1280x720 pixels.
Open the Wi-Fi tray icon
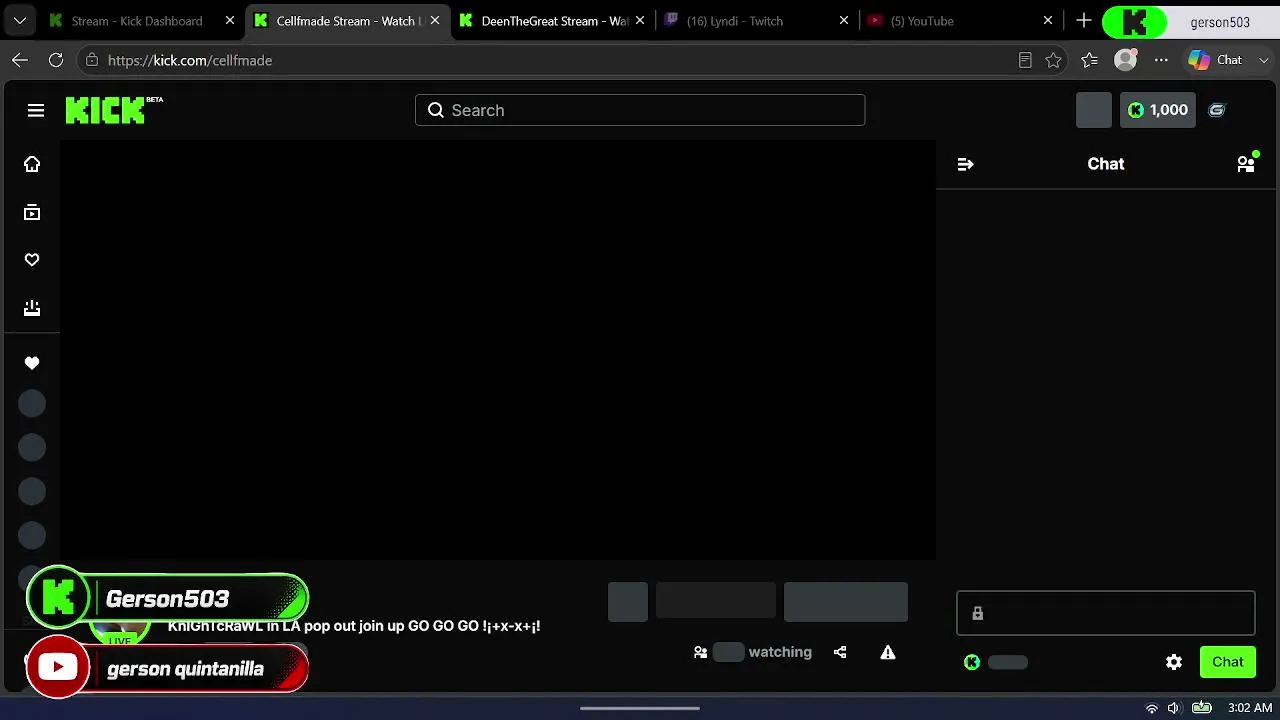click(x=1152, y=708)
